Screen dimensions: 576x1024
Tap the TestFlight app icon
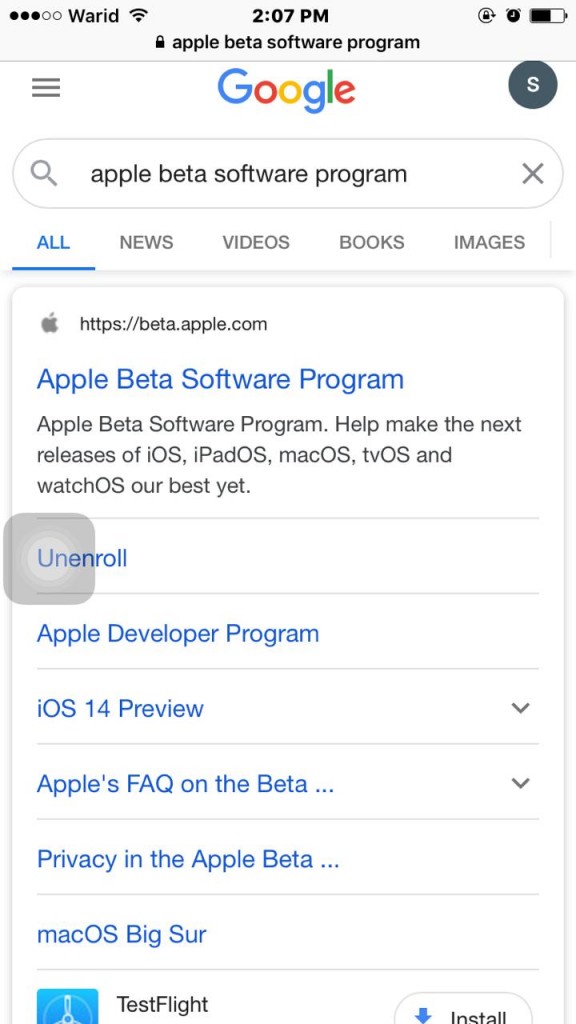67,1006
